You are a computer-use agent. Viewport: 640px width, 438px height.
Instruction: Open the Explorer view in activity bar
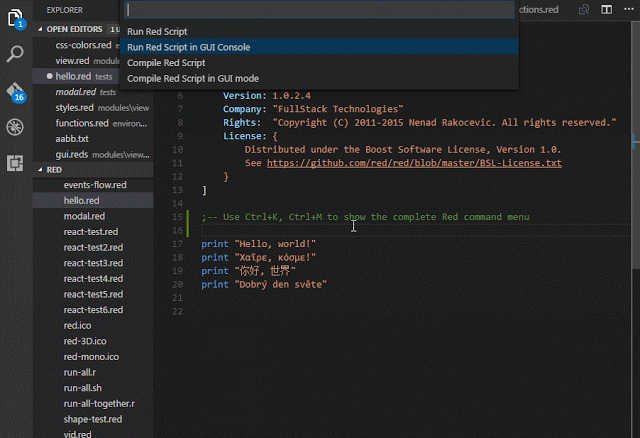pyautogui.click(x=15, y=18)
